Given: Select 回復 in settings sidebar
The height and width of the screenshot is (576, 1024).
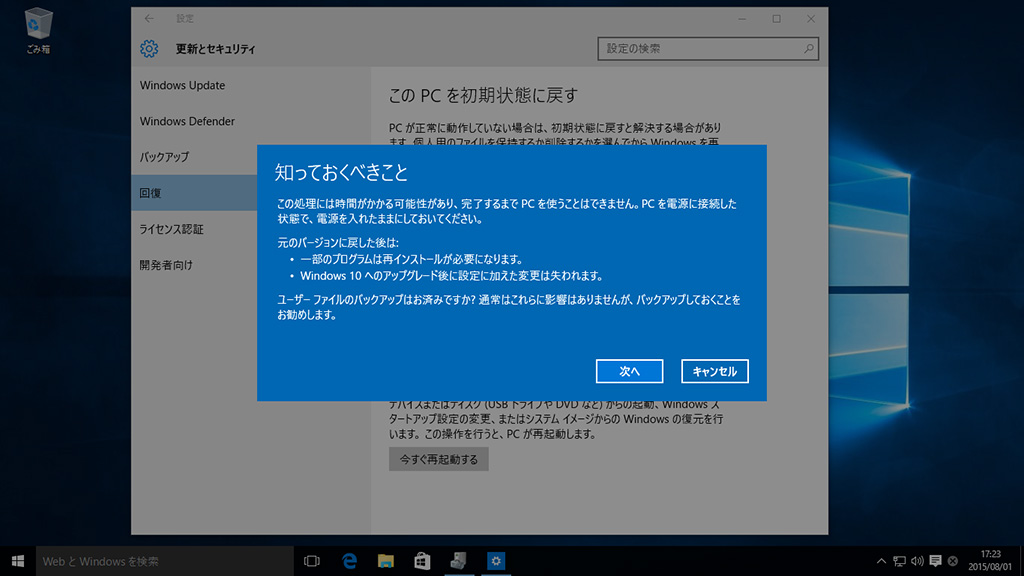Looking at the screenshot, I should (x=194, y=193).
